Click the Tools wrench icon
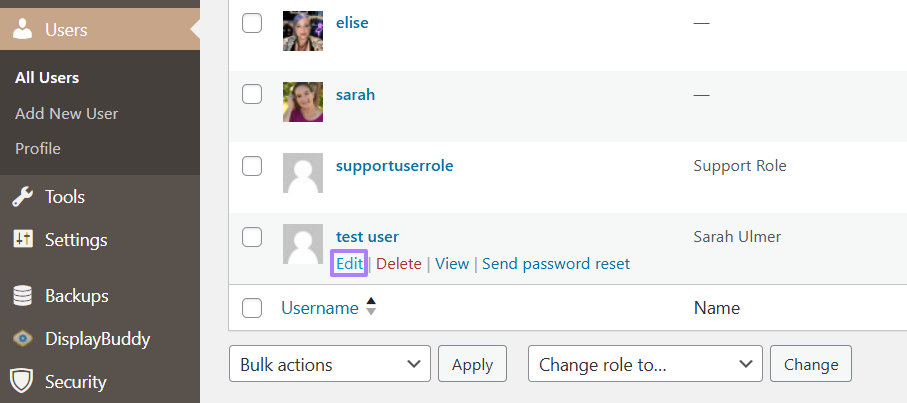The width and height of the screenshot is (907, 403). click(x=22, y=197)
